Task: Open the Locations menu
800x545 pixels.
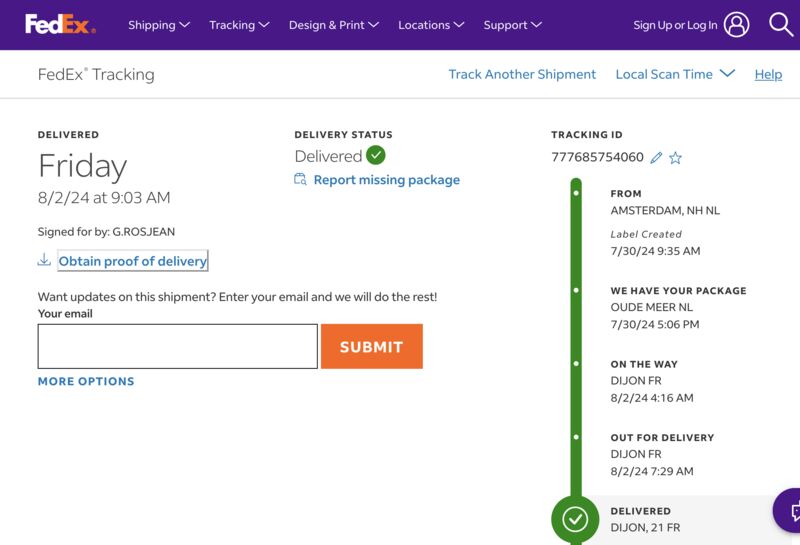Action: pos(431,25)
